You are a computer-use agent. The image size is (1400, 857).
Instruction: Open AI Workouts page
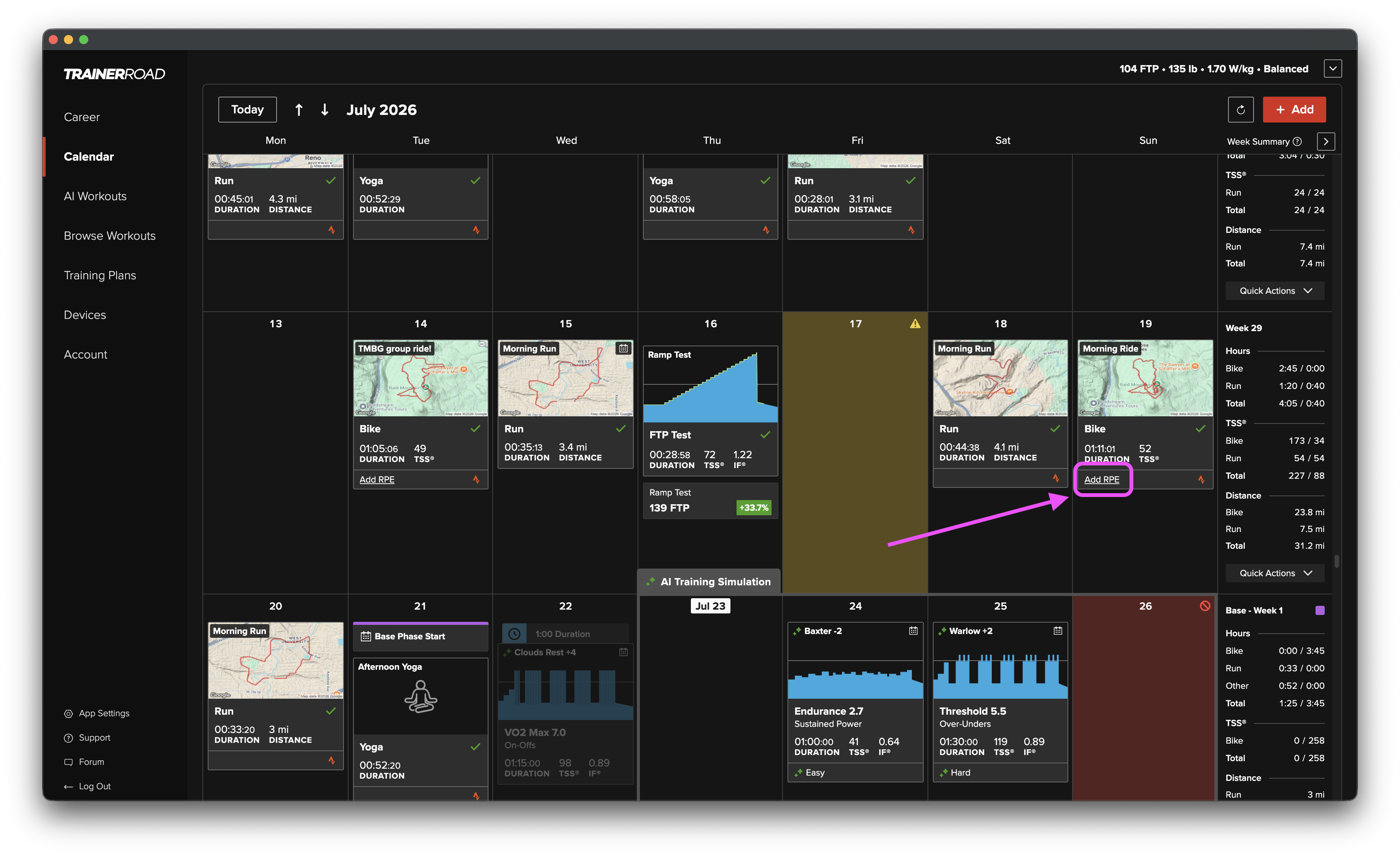click(95, 196)
